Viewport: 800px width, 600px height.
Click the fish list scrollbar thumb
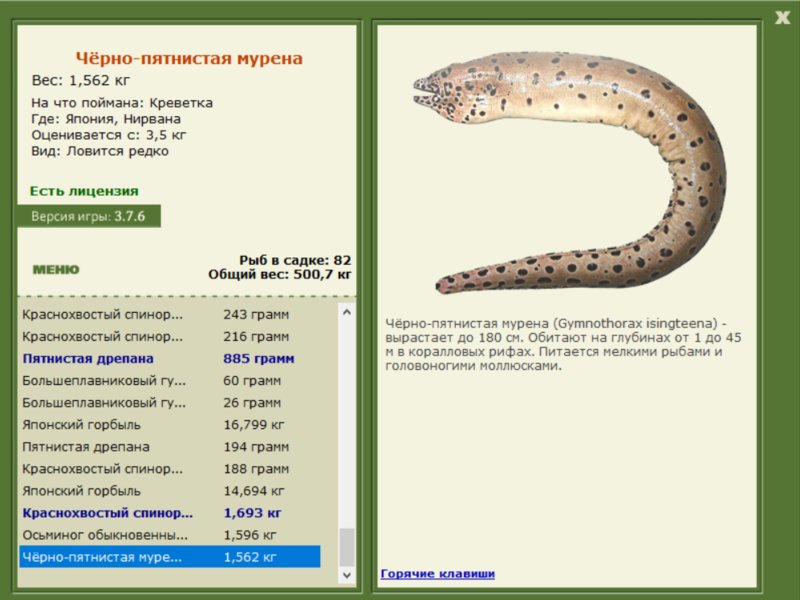347,547
